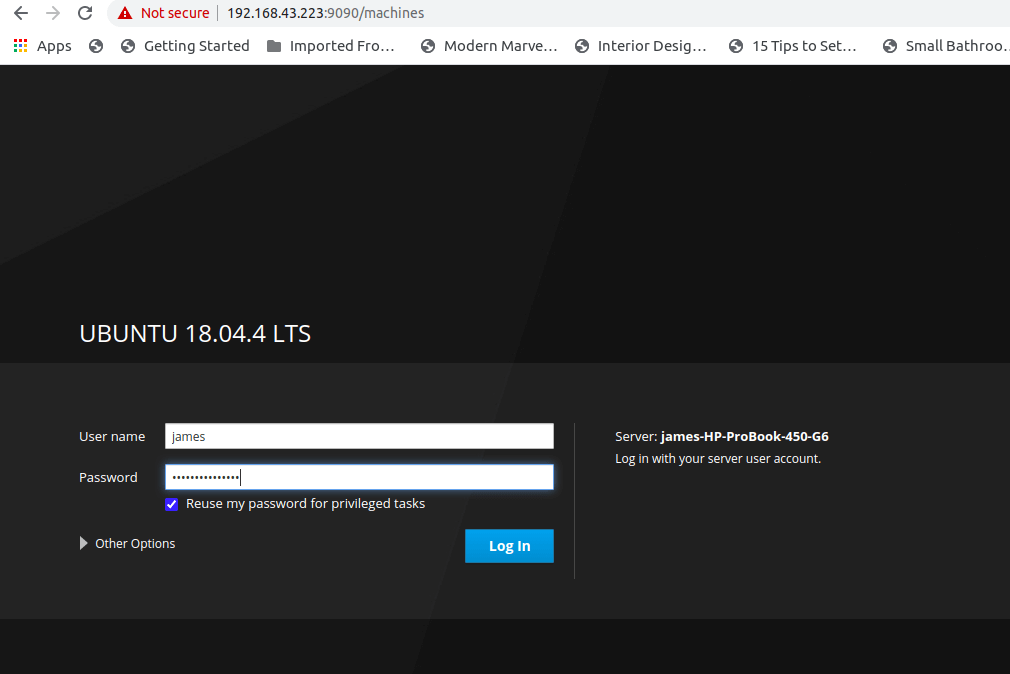Viewport: 1010px width, 674px height.
Task: Focus the Password input field
Action: point(359,477)
